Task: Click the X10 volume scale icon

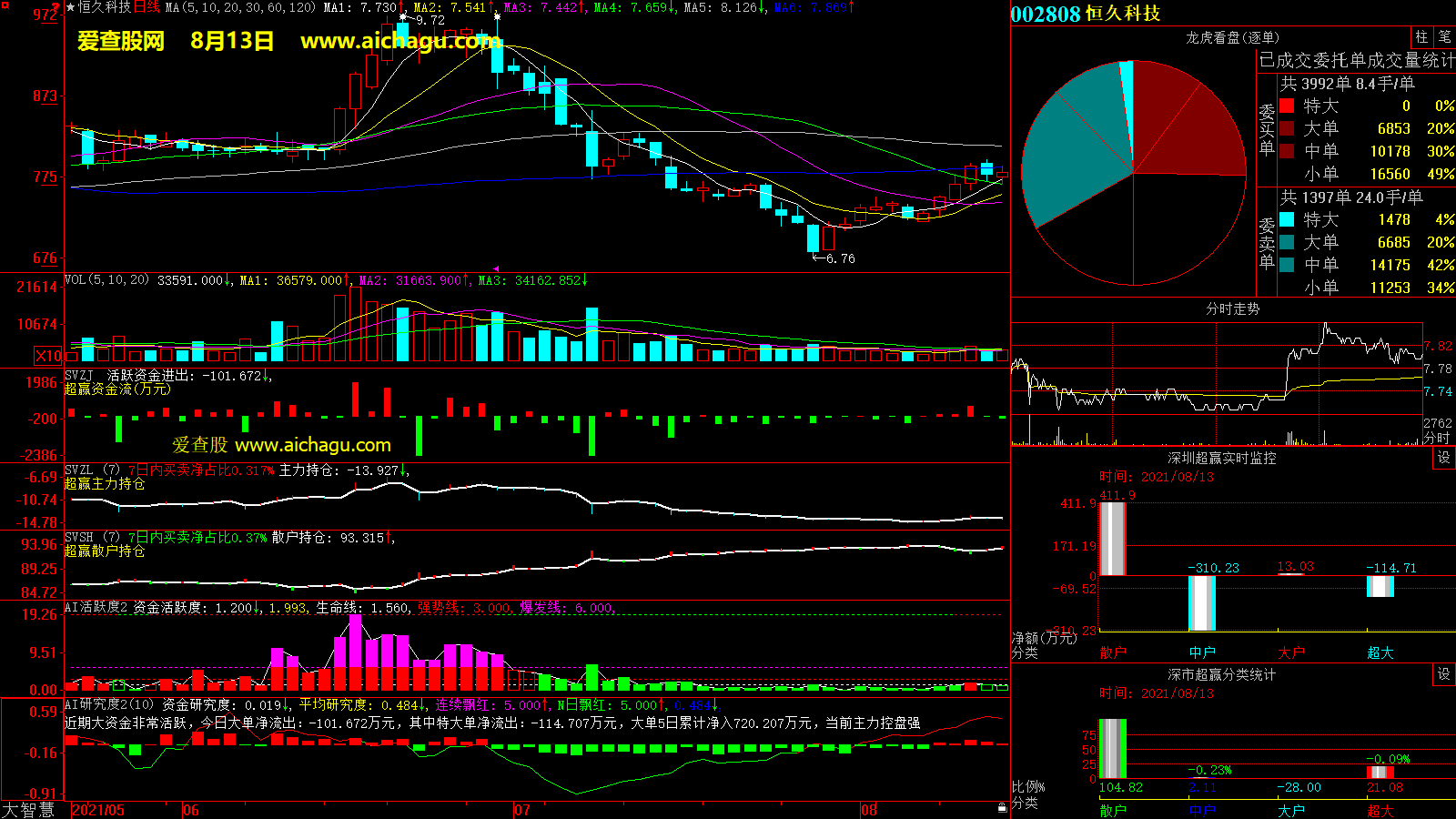Action: click(x=48, y=356)
